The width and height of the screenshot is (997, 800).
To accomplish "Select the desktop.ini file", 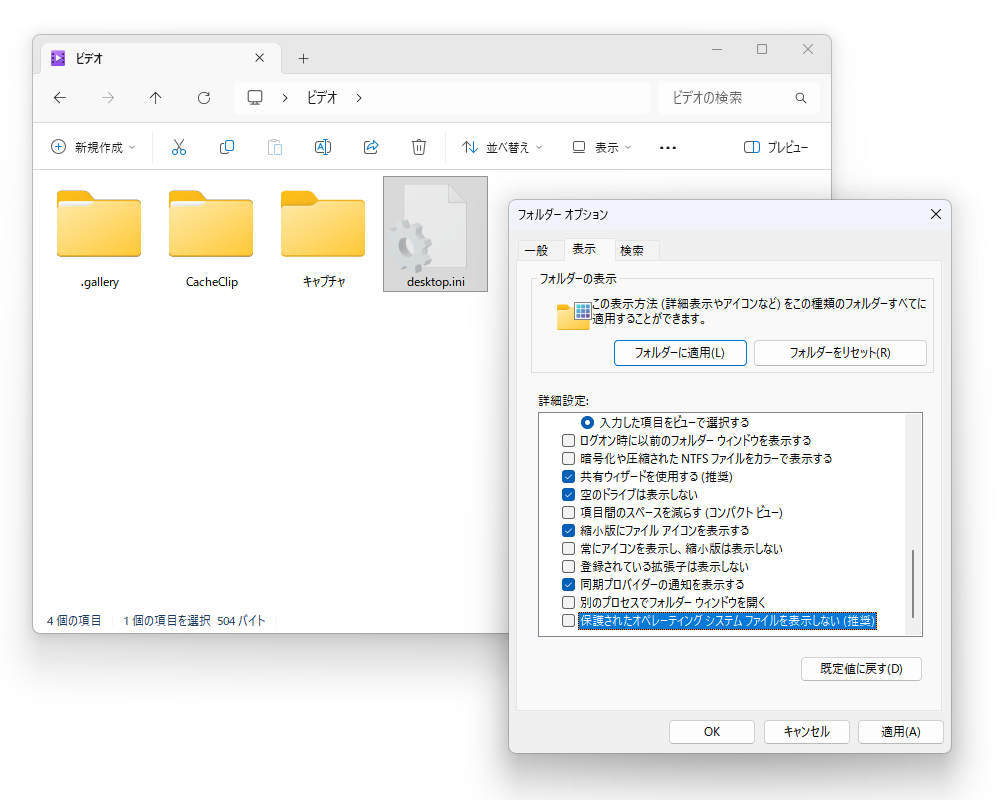I will [x=436, y=234].
